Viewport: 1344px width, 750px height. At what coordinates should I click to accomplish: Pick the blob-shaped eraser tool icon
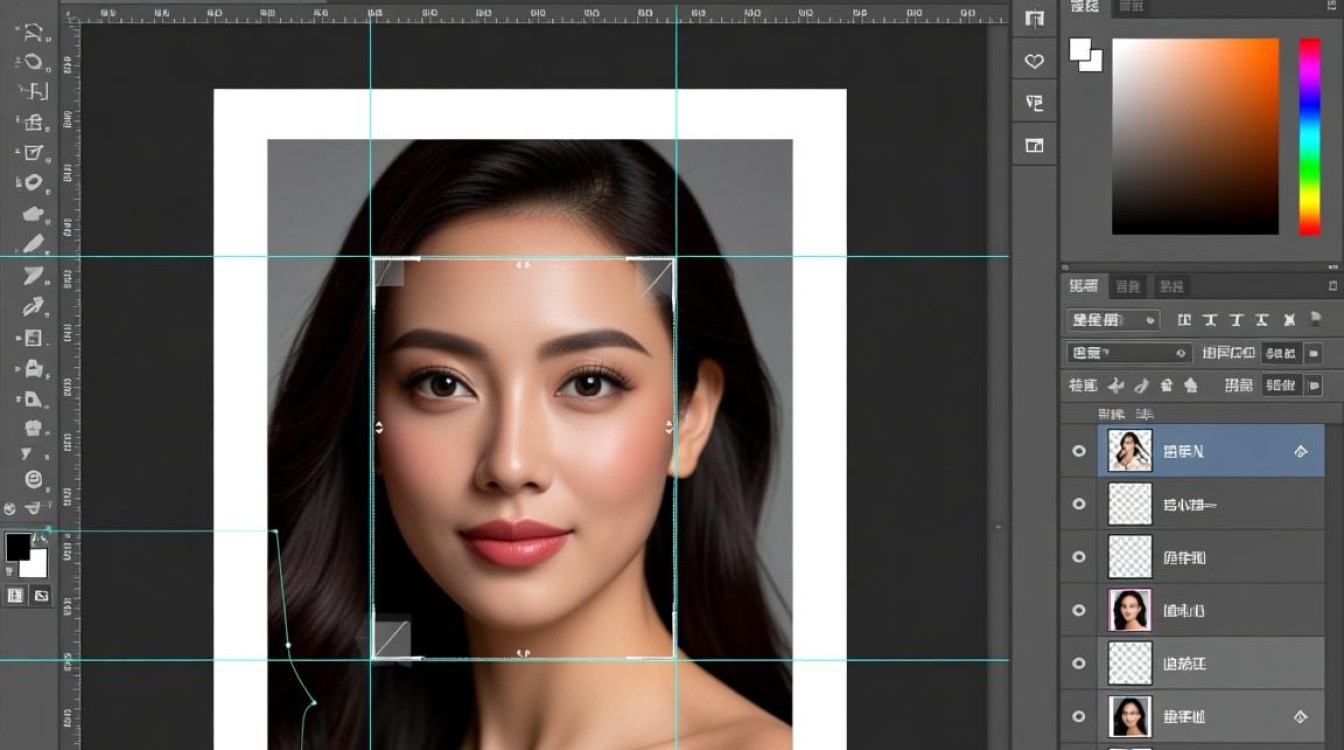(33, 213)
